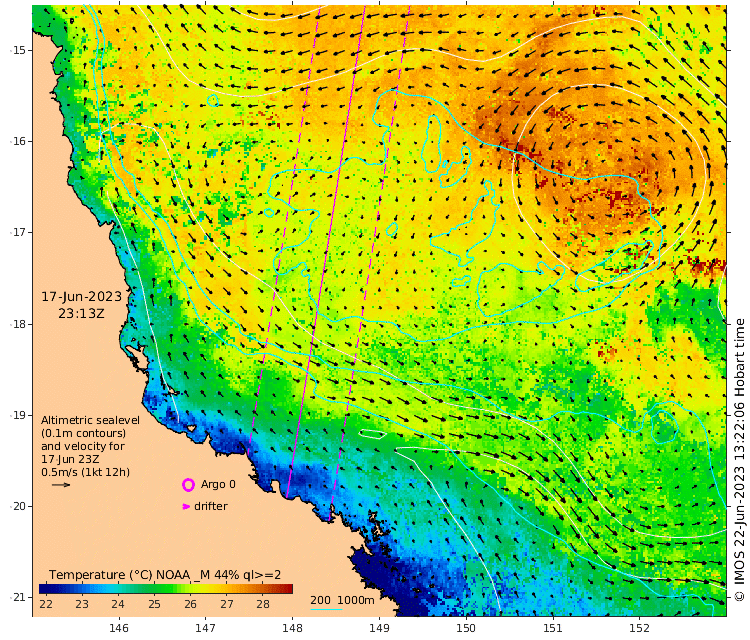The width and height of the screenshot is (750, 640).
Task: Click the -15 latitude axis label
Action: pos(18,50)
